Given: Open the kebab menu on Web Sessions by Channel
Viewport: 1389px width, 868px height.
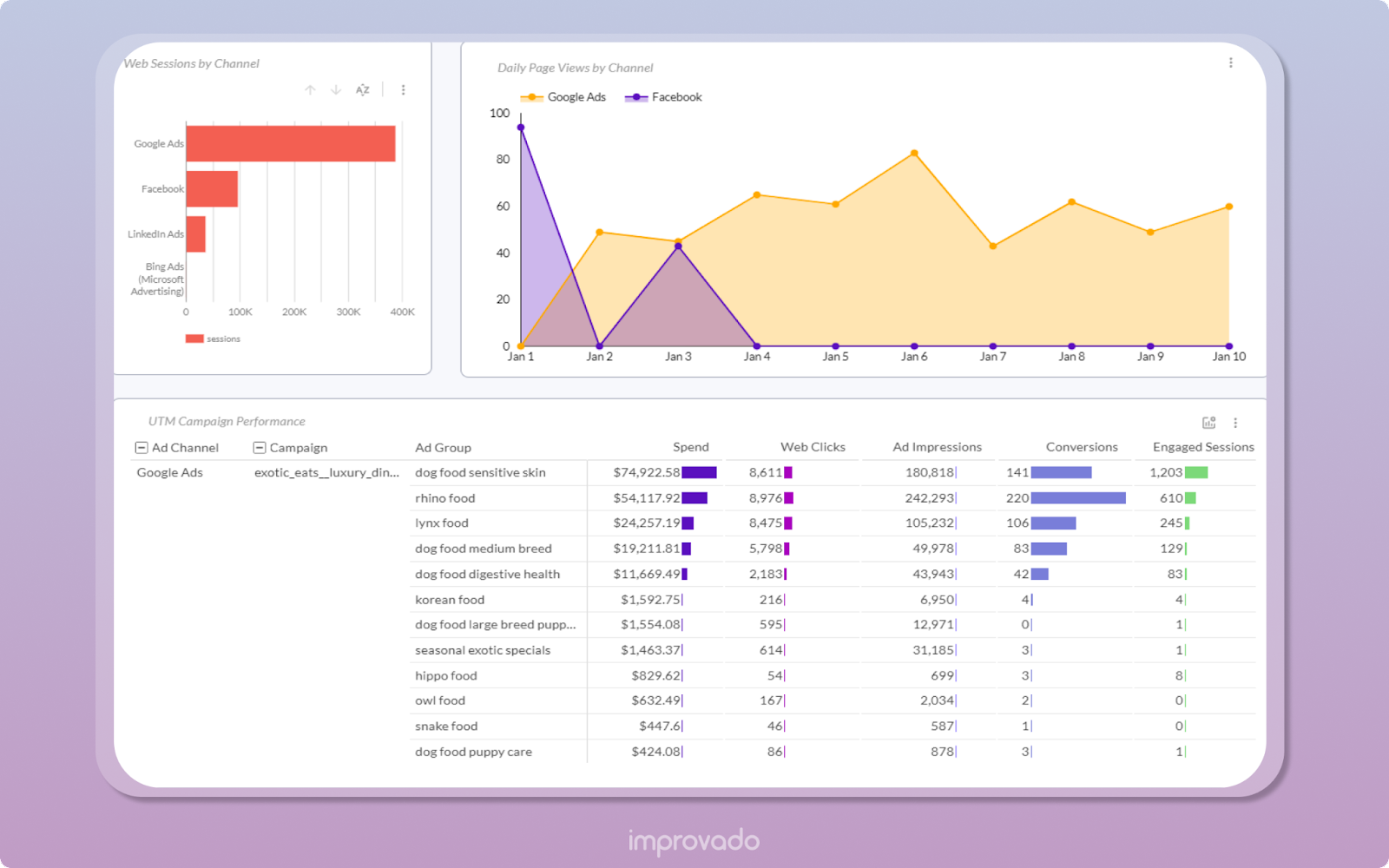Looking at the screenshot, I should (x=403, y=89).
